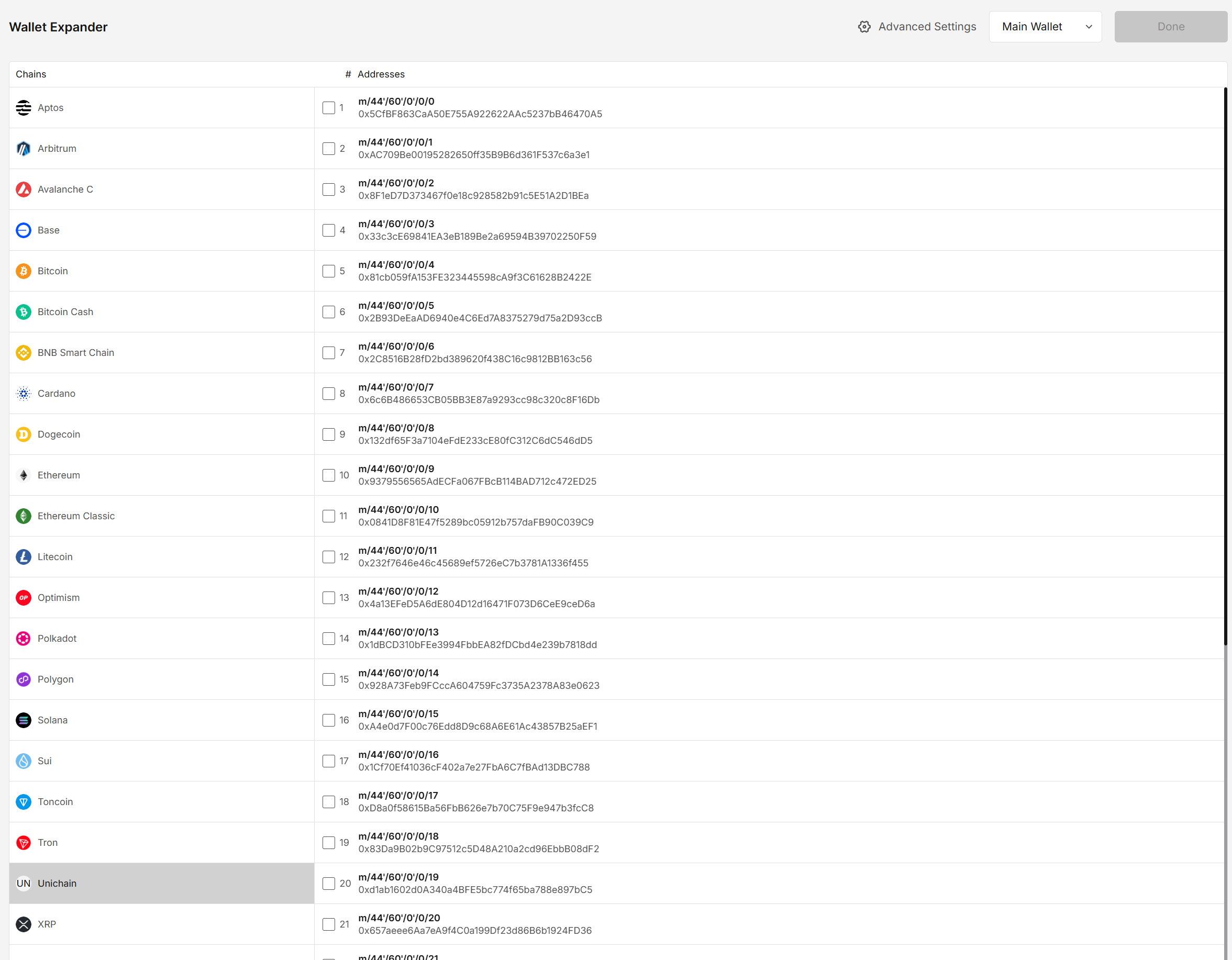
Task: Click the Toncoin logo
Action: pos(23,801)
